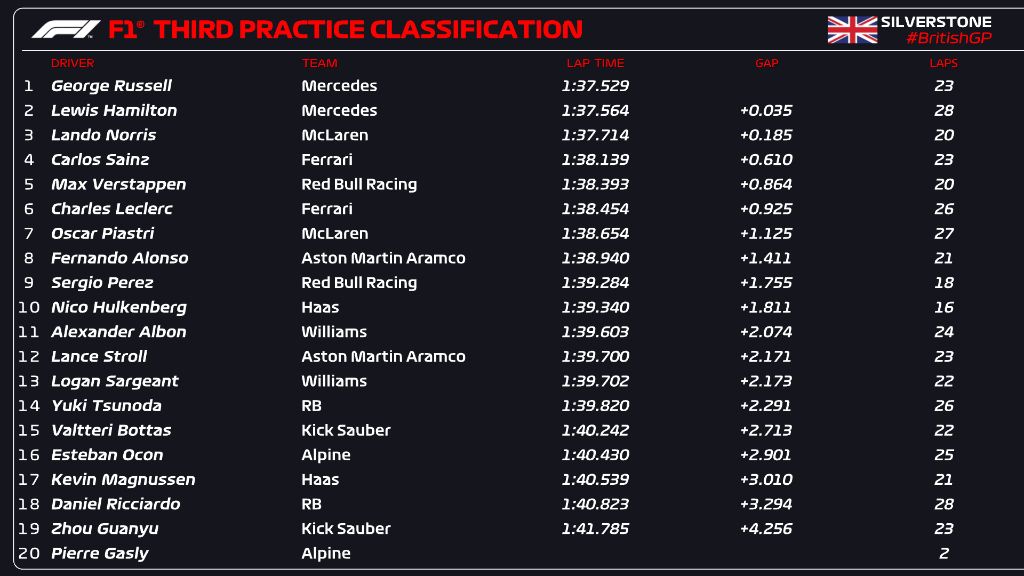Click Zhou Guanyu's lap time 1:41.785
This screenshot has width=1024, height=576.
coord(595,529)
